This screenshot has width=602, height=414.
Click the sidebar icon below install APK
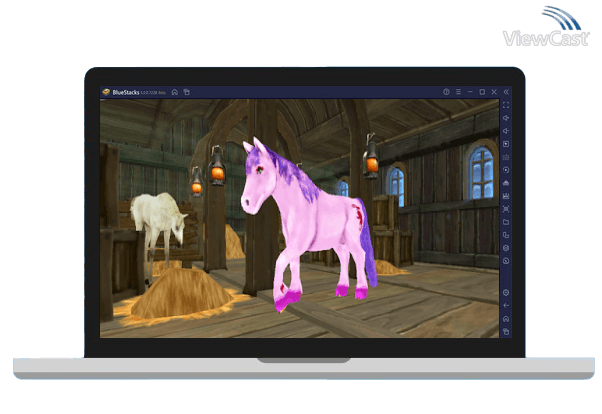tap(506, 196)
